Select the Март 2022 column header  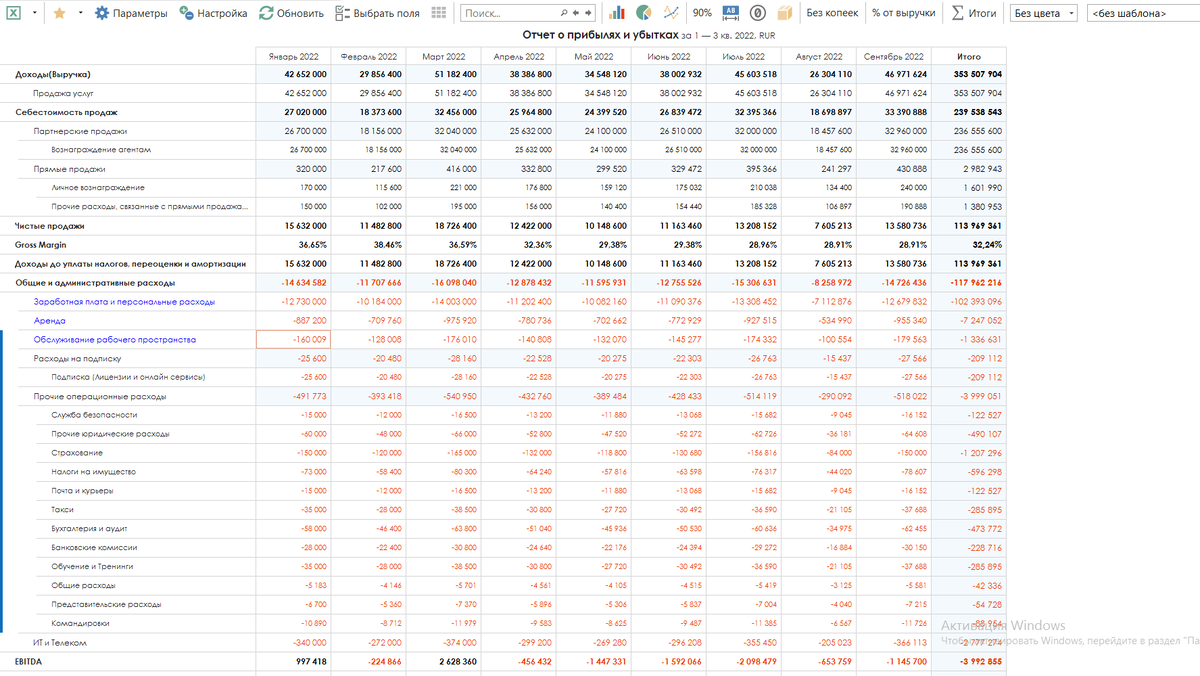click(x=444, y=57)
